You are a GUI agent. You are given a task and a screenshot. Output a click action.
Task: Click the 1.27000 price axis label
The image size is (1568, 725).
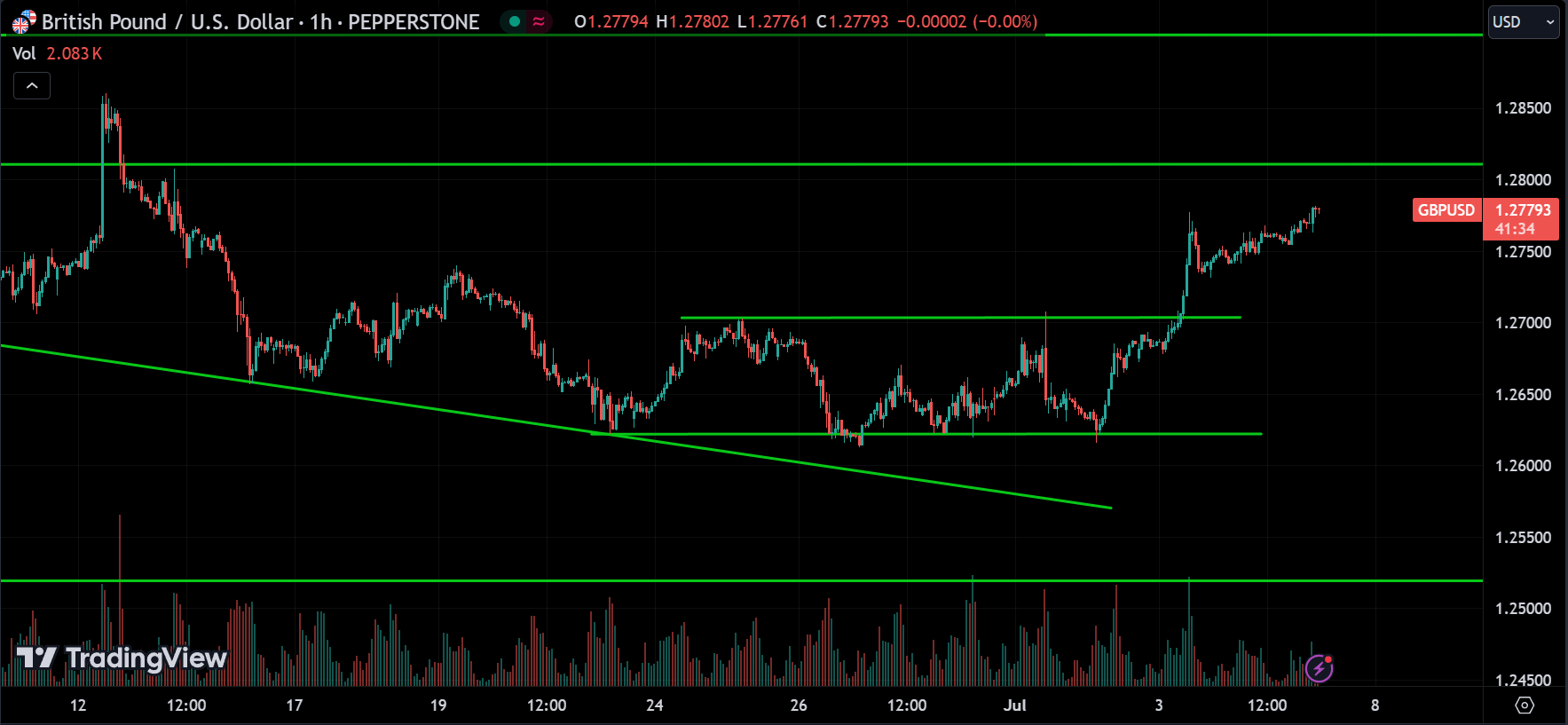(1524, 323)
